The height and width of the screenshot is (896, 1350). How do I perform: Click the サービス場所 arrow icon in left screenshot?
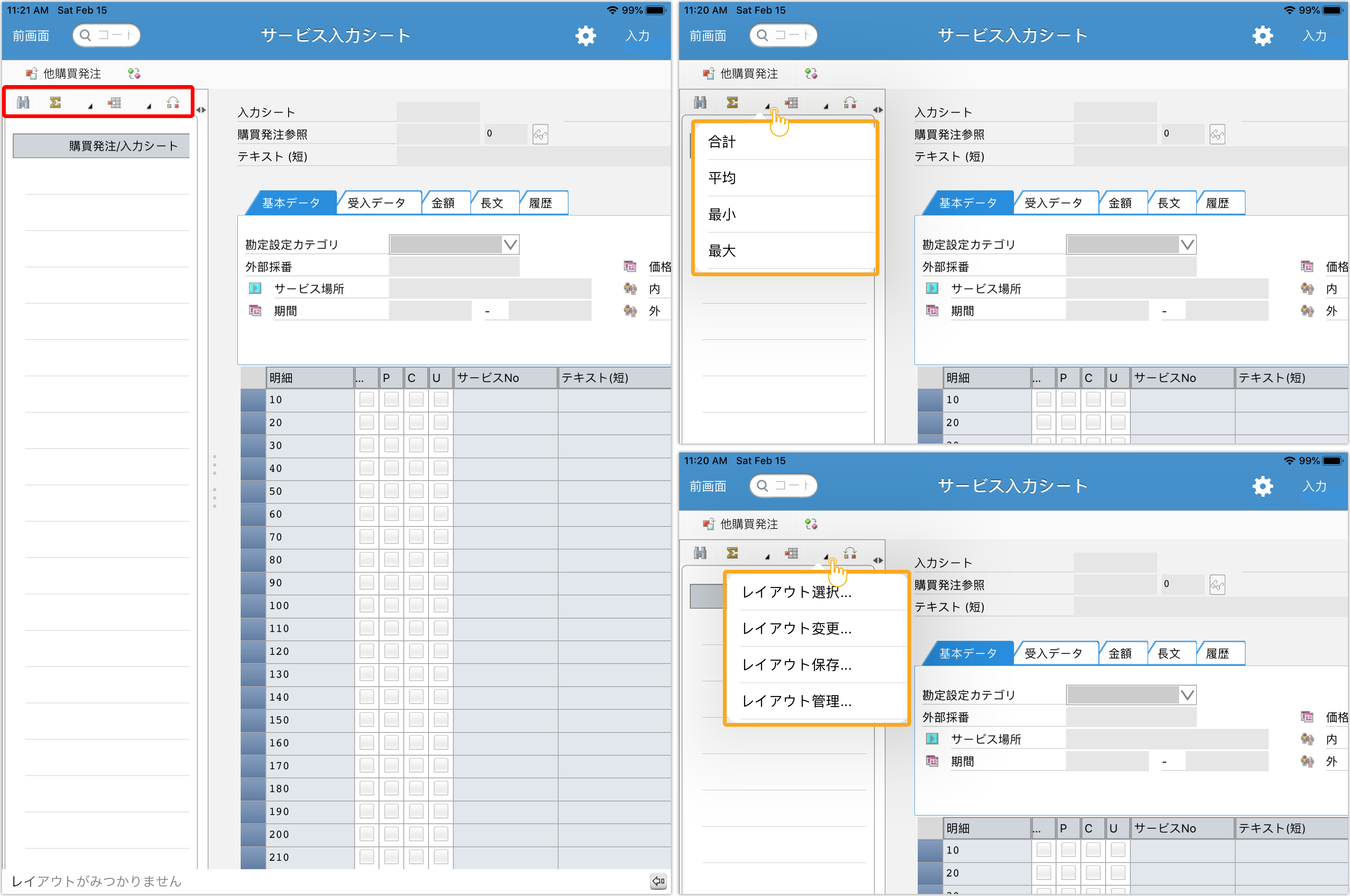pos(255,289)
